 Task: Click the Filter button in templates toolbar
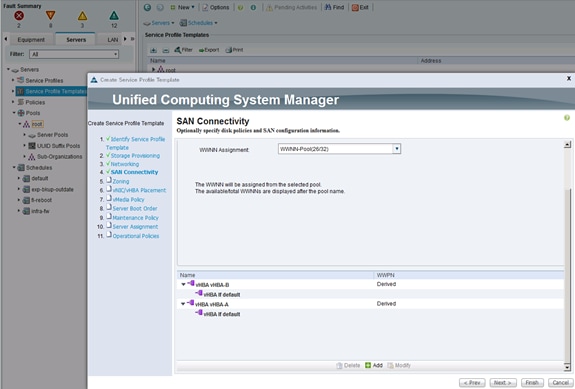pos(183,50)
